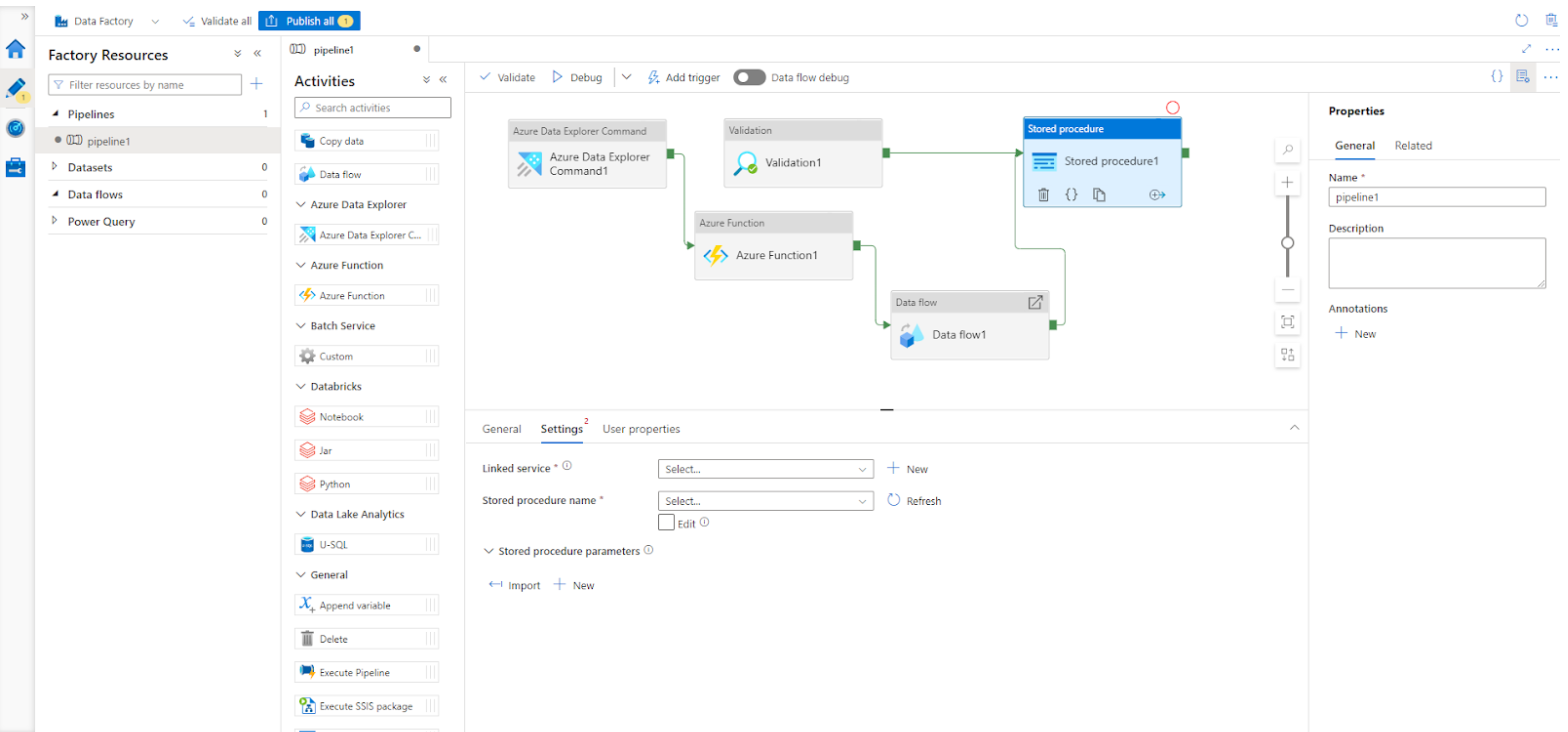The height and width of the screenshot is (732, 1568).
Task: Zoom out with the minus canvas button
Action: tap(1287, 290)
